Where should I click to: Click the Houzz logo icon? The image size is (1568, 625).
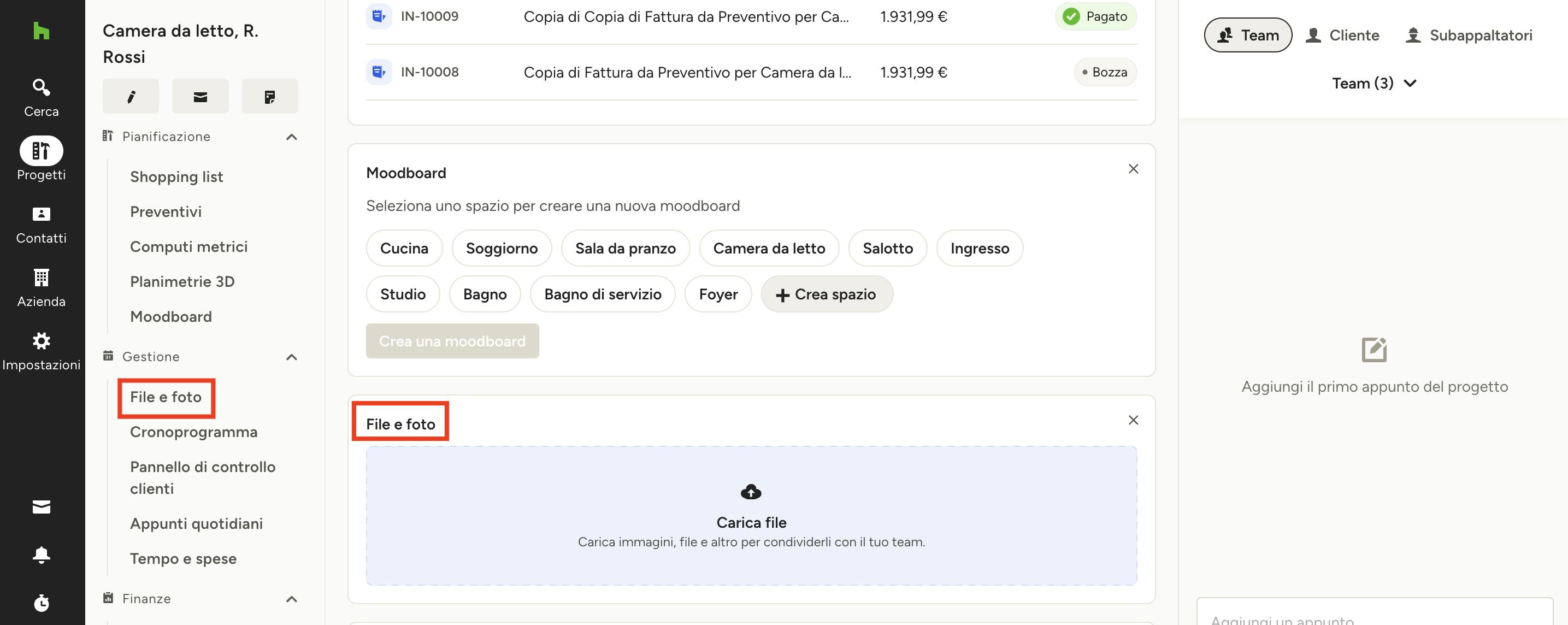tap(41, 31)
